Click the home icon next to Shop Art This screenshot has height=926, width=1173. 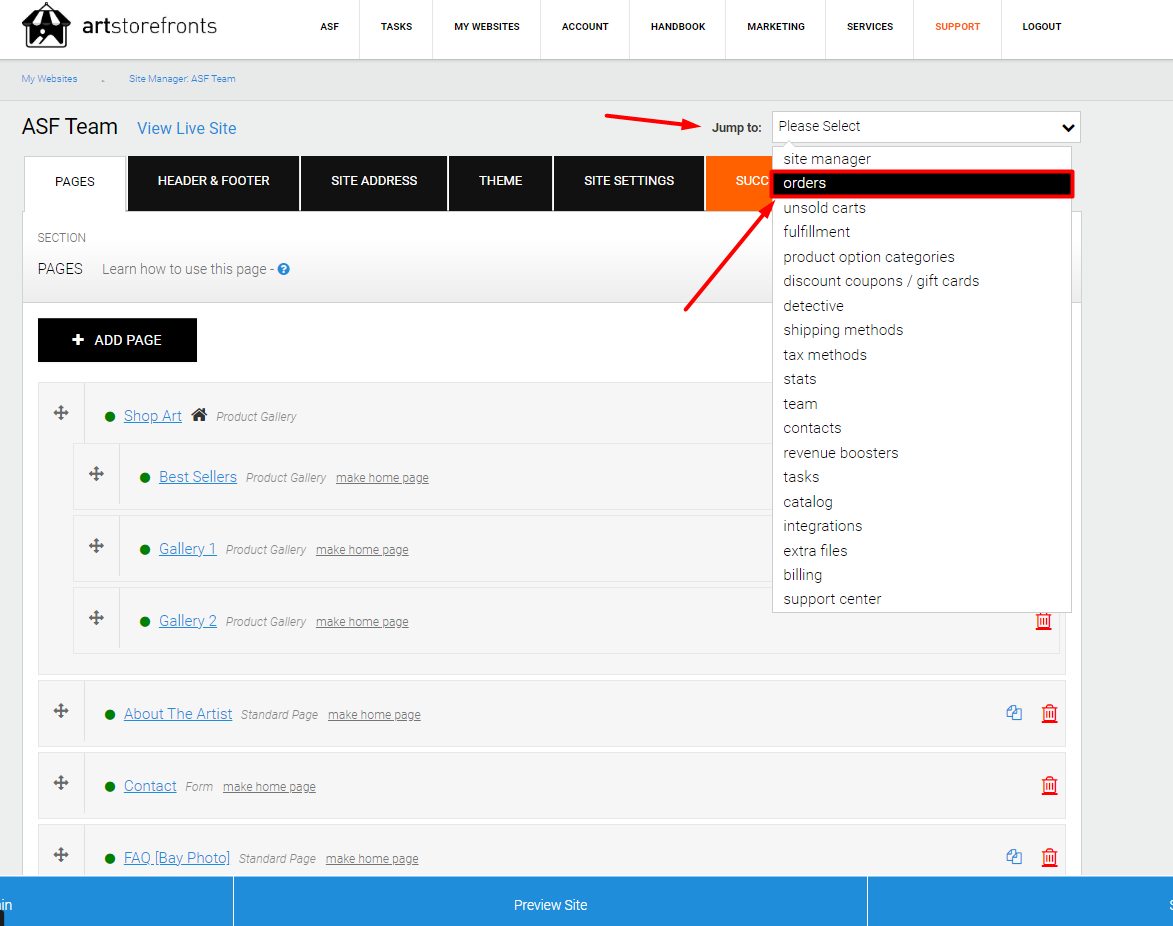pyautogui.click(x=199, y=414)
